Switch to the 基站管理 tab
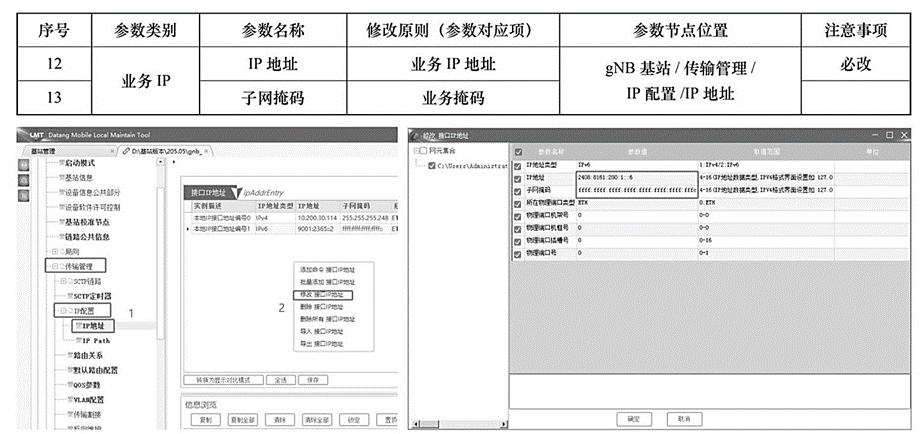The image size is (924, 434). 70,152
